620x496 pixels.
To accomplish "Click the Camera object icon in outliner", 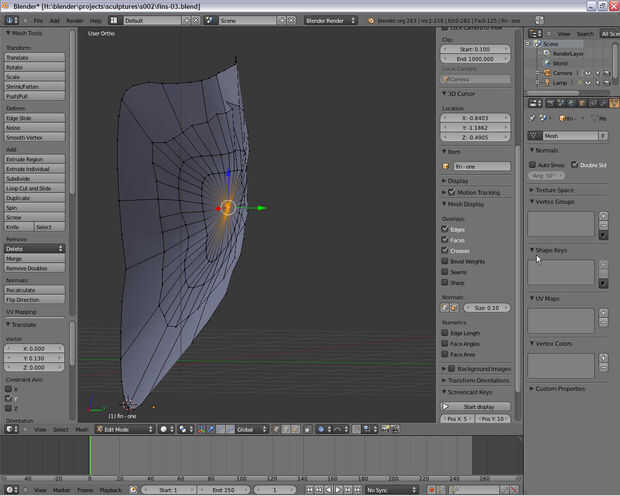I will pos(547,73).
